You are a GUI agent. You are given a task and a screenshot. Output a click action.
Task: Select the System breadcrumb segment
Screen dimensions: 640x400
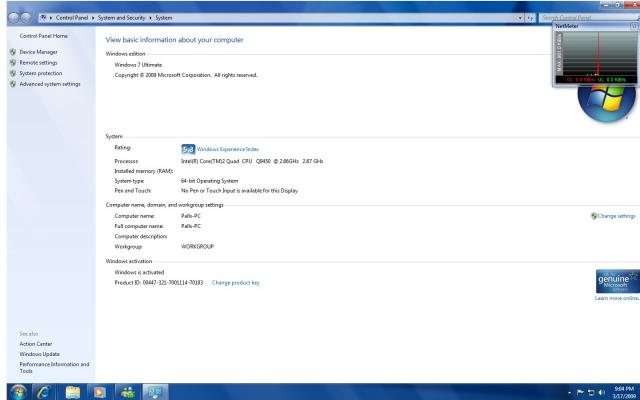pyautogui.click(x=163, y=18)
